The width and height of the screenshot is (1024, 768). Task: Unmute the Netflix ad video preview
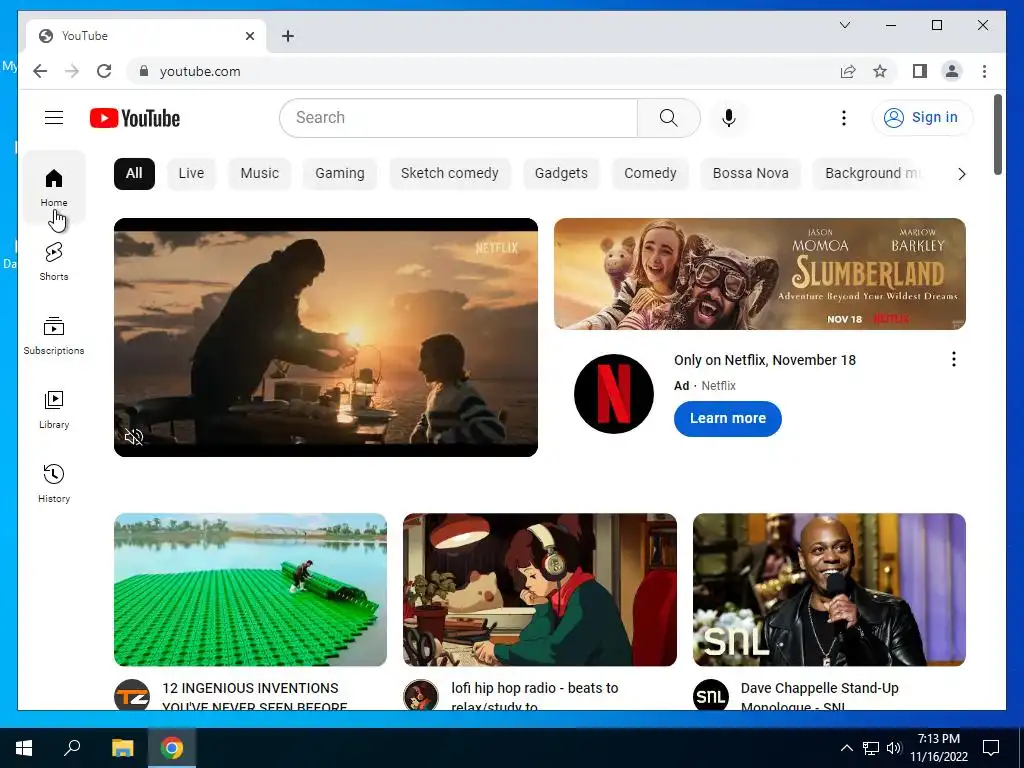coord(134,437)
